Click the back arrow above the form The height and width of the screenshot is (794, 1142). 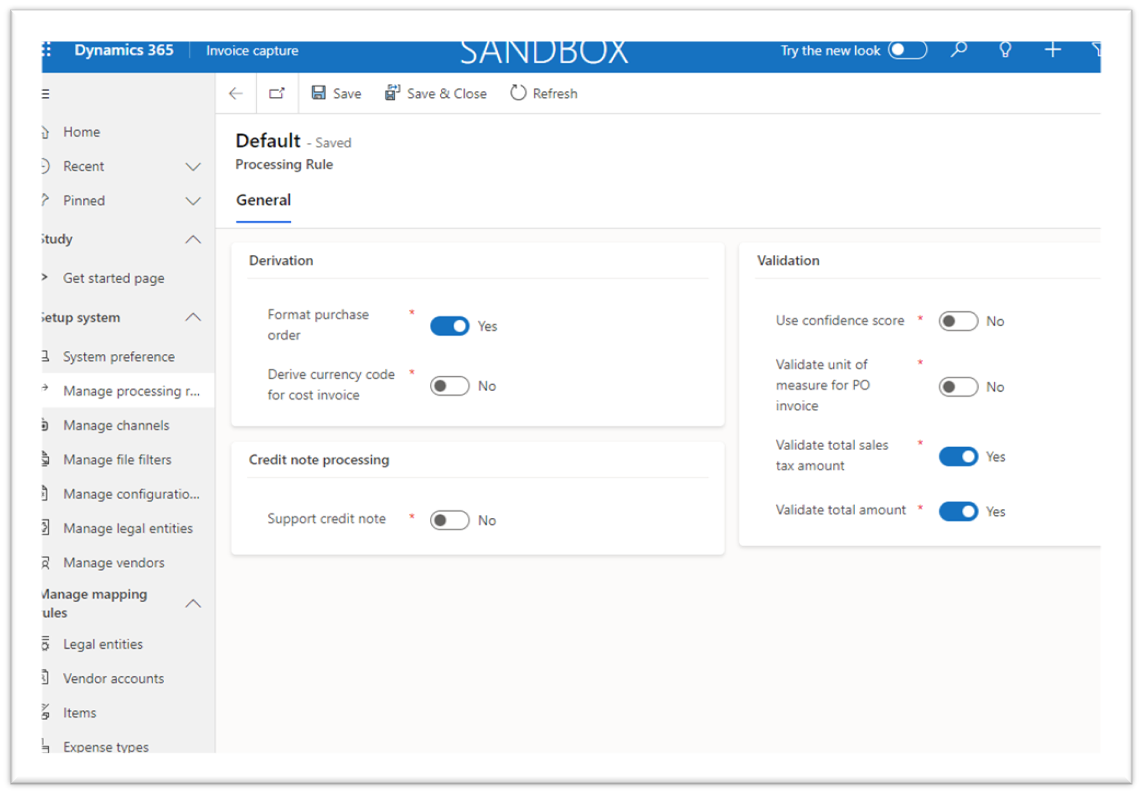[236, 92]
